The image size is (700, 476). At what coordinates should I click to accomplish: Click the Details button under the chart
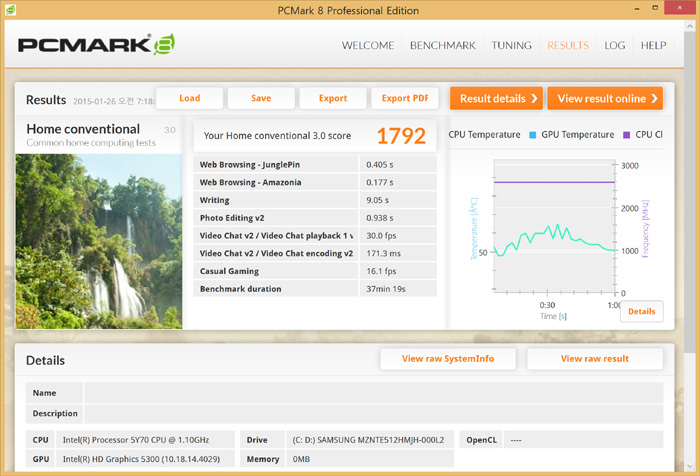[641, 312]
